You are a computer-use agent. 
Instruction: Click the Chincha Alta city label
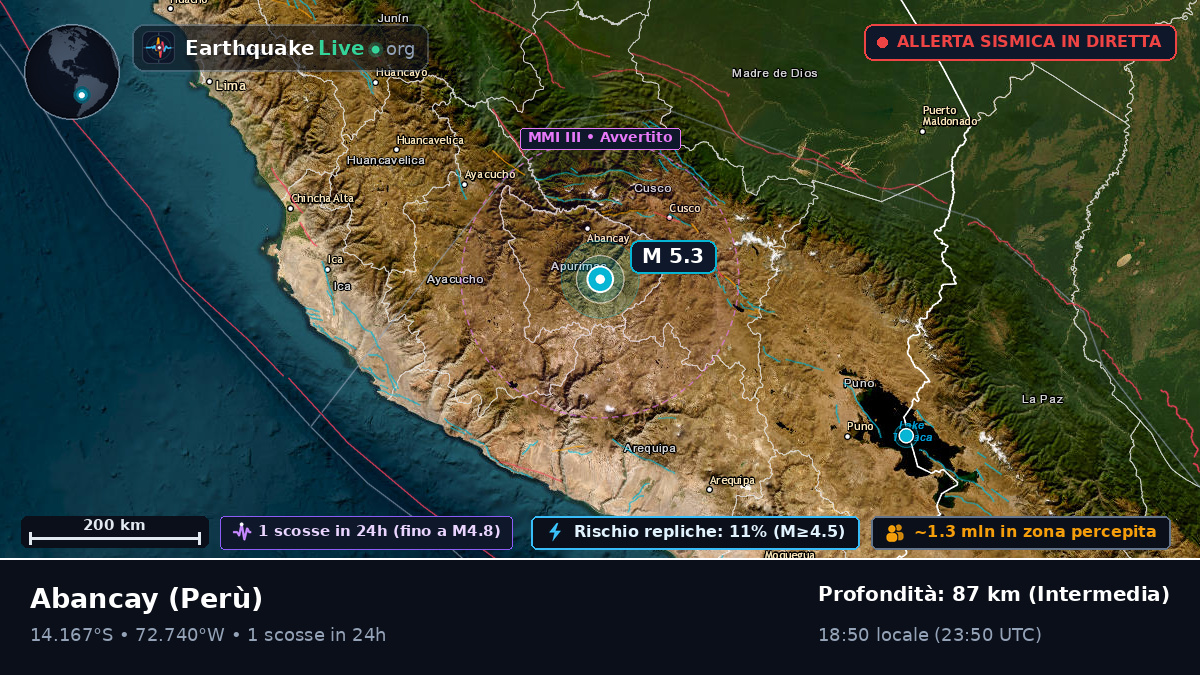(x=325, y=198)
